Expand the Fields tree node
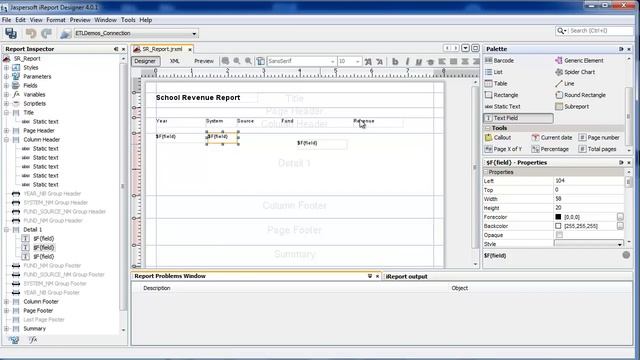Image resolution: width=640 pixels, height=360 pixels. [x=6, y=85]
